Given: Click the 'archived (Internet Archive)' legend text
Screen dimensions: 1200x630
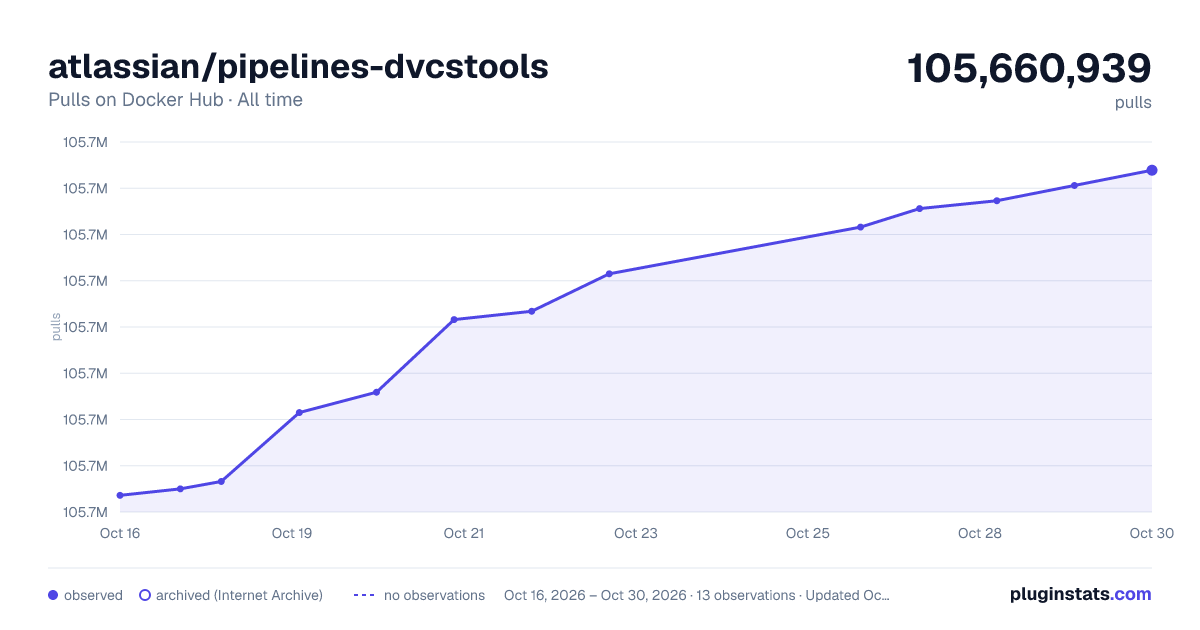Looking at the screenshot, I should click(x=239, y=595).
